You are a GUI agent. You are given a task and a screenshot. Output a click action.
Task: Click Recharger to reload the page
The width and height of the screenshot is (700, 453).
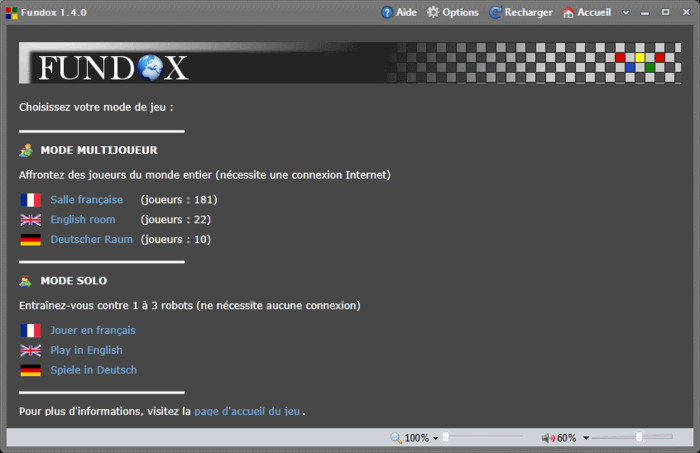tap(521, 12)
